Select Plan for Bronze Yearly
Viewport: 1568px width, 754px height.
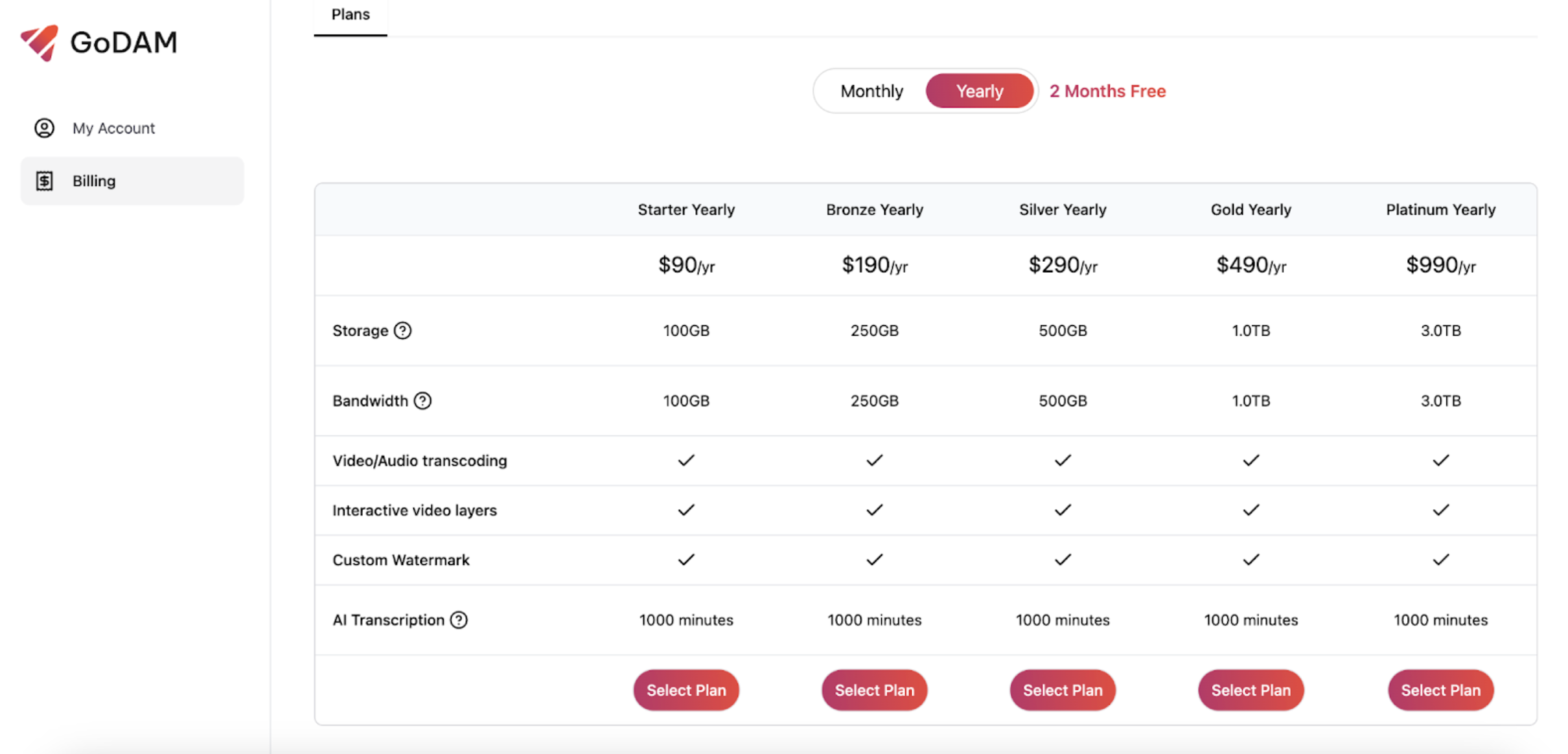tap(874, 690)
